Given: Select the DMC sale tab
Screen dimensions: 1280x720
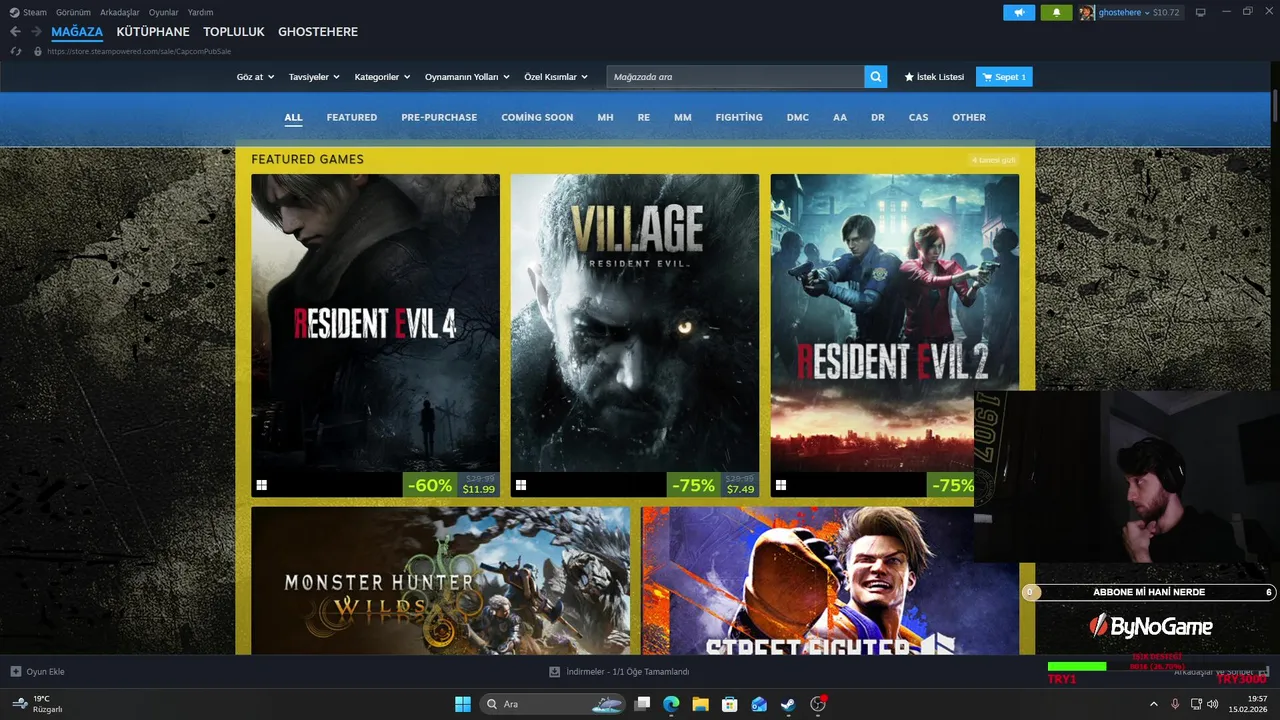Looking at the screenshot, I should coord(798,117).
